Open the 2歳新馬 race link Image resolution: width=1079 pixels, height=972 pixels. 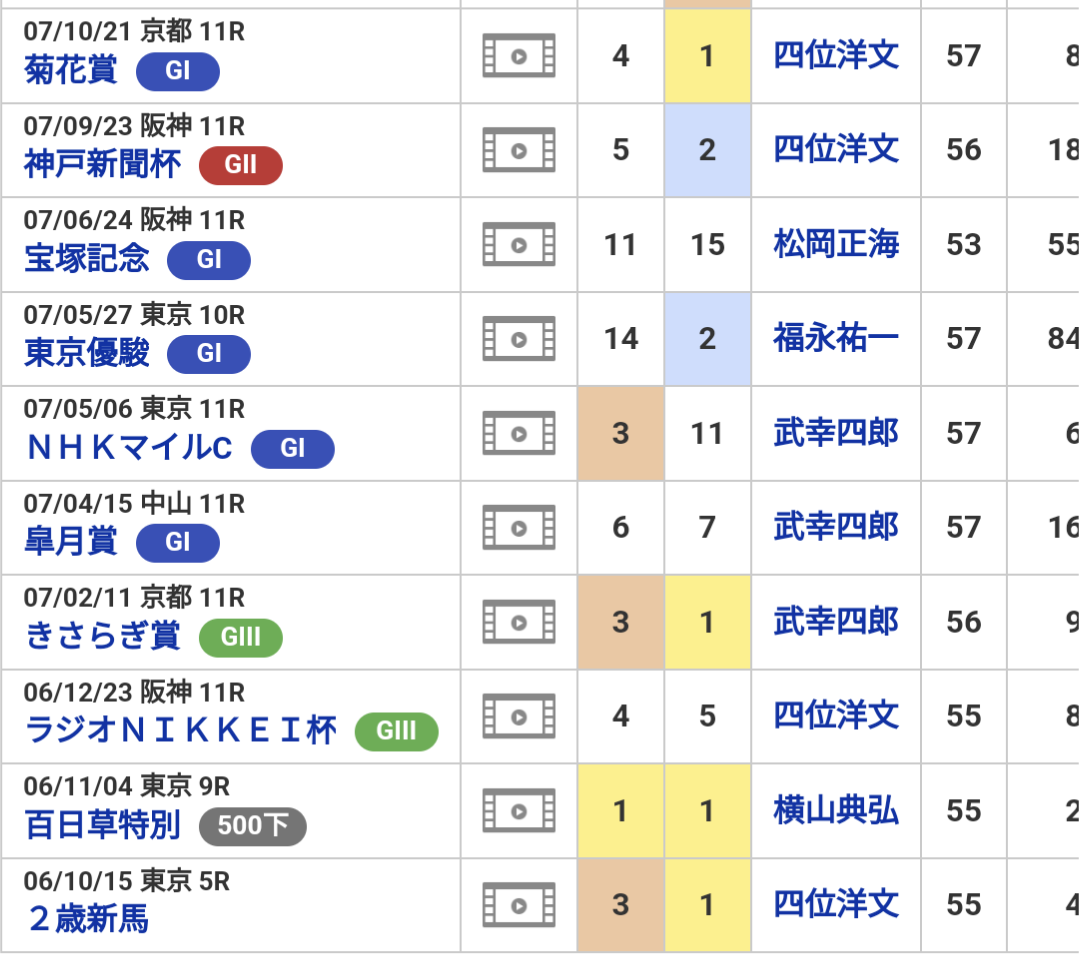[88, 919]
